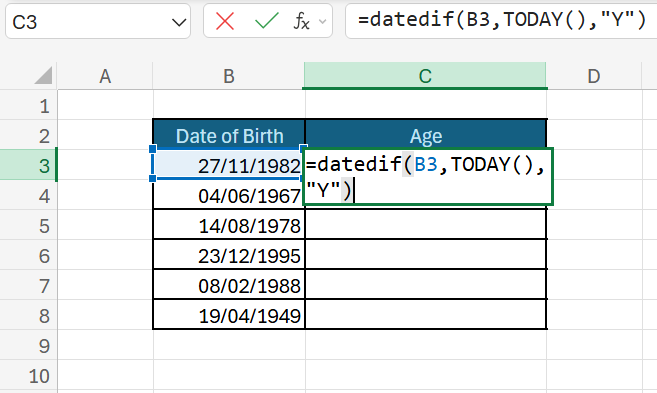Viewport: 657px width, 393px height.
Task: Select row 4 header
Action: (28, 195)
